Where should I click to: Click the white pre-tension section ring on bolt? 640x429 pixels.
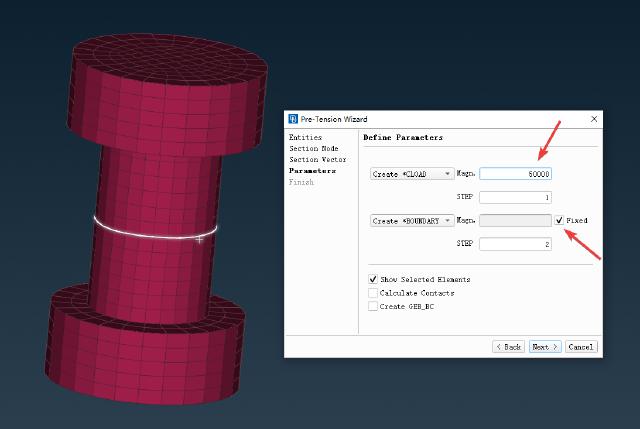155,235
